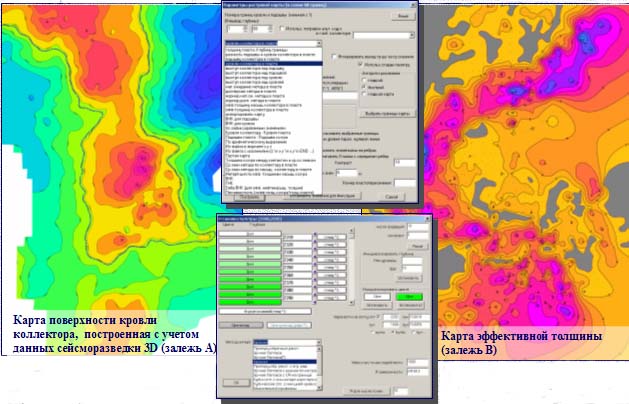The height and width of the screenshot is (404, 629).
Task: Click the button at bottom right of palette dialog
Action: [x=366, y=391]
